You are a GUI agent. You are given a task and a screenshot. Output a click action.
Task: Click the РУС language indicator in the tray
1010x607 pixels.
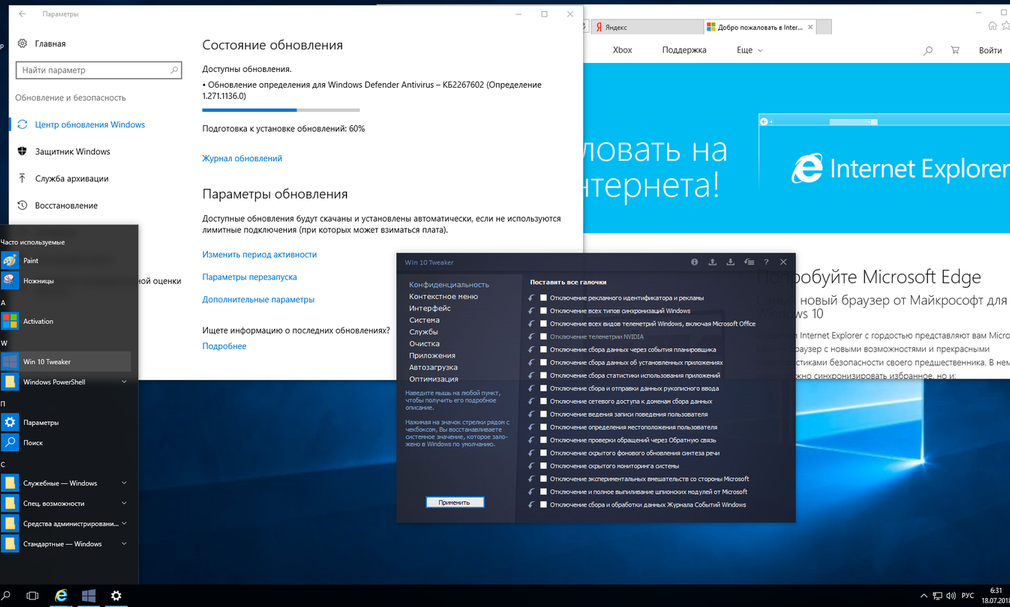point(967,596)
